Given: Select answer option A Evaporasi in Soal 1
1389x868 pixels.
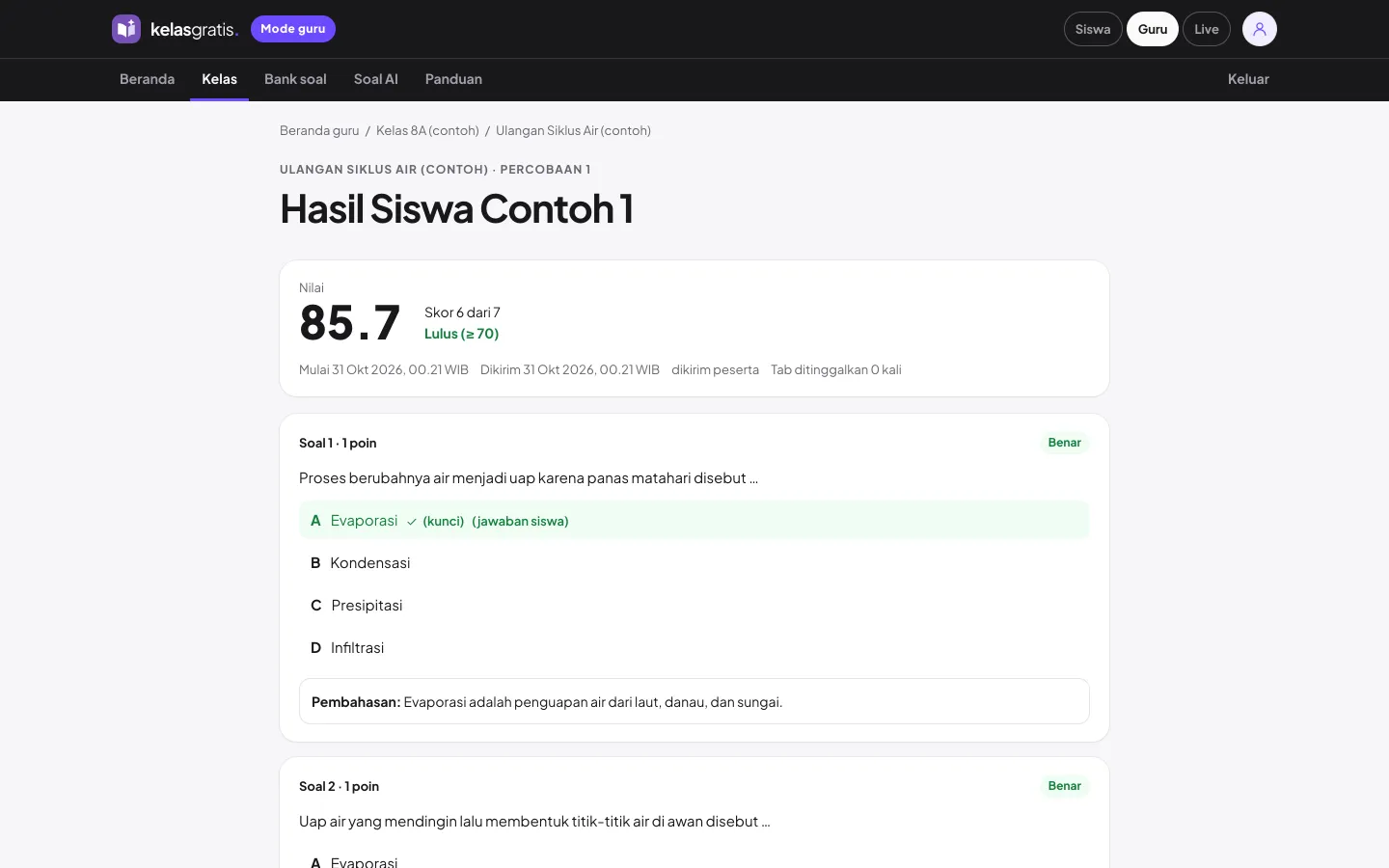Looking at the screenshot, I should click(x=694, y=521).
